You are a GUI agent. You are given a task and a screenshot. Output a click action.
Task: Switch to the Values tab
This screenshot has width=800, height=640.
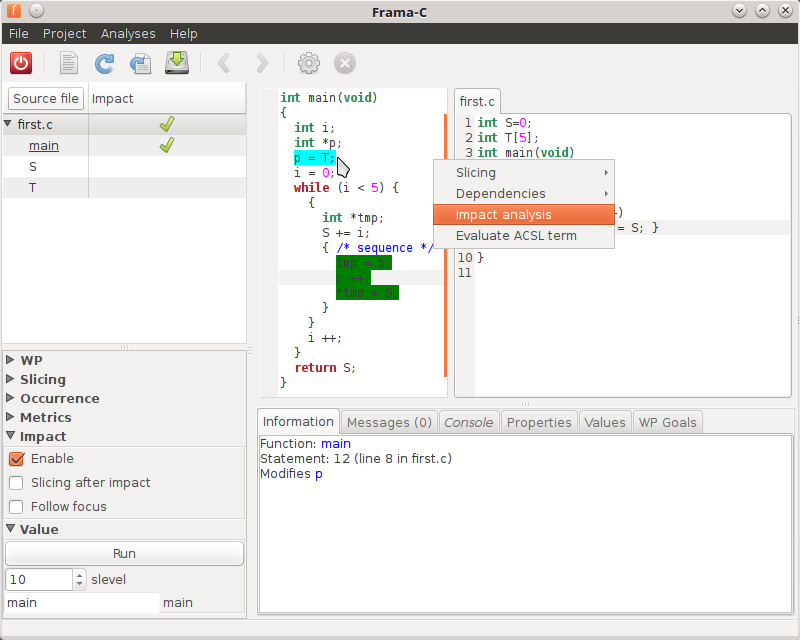pyautogui.click(x=605, y=423)
